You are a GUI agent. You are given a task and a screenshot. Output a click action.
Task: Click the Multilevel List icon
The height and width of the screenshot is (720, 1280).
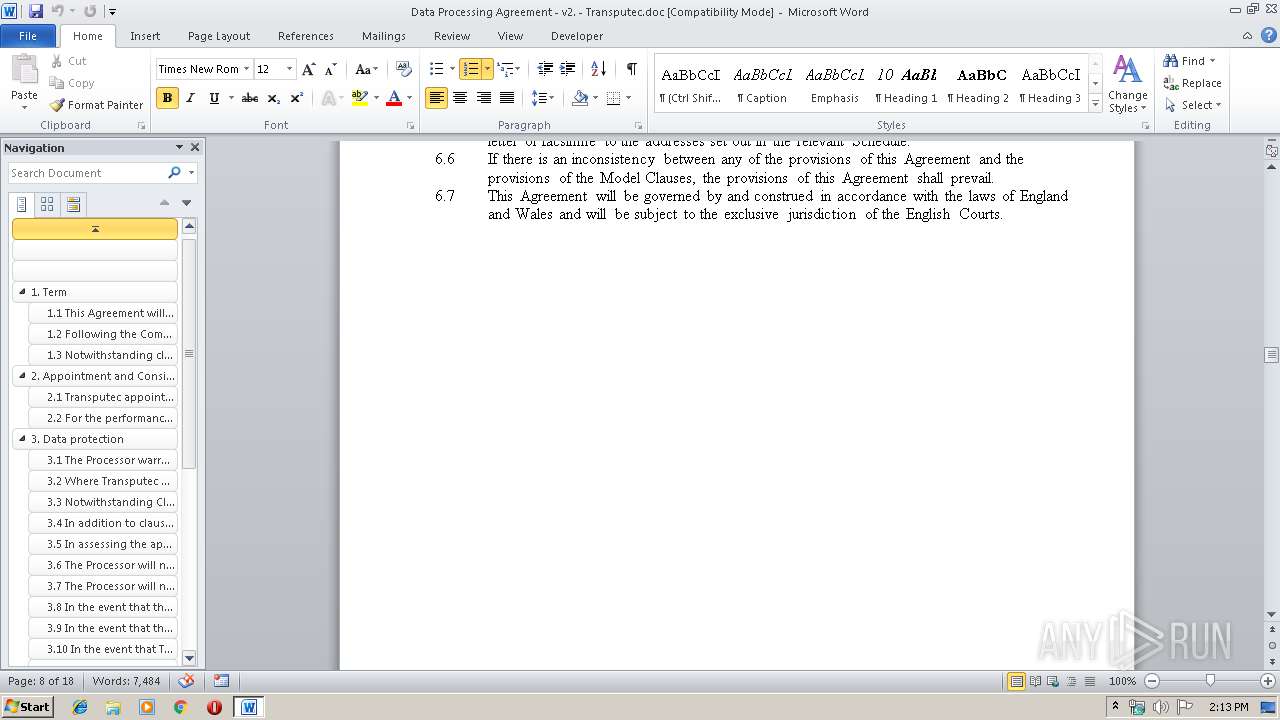(505, 69)
